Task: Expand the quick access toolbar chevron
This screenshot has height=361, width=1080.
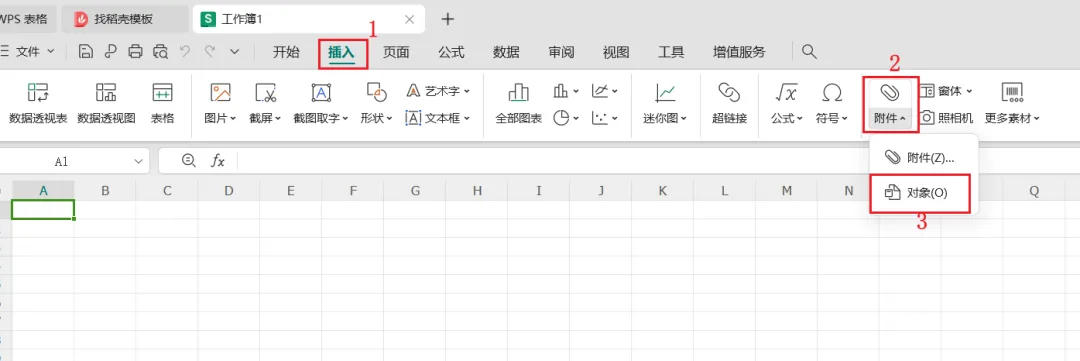Action: [235, 52]
